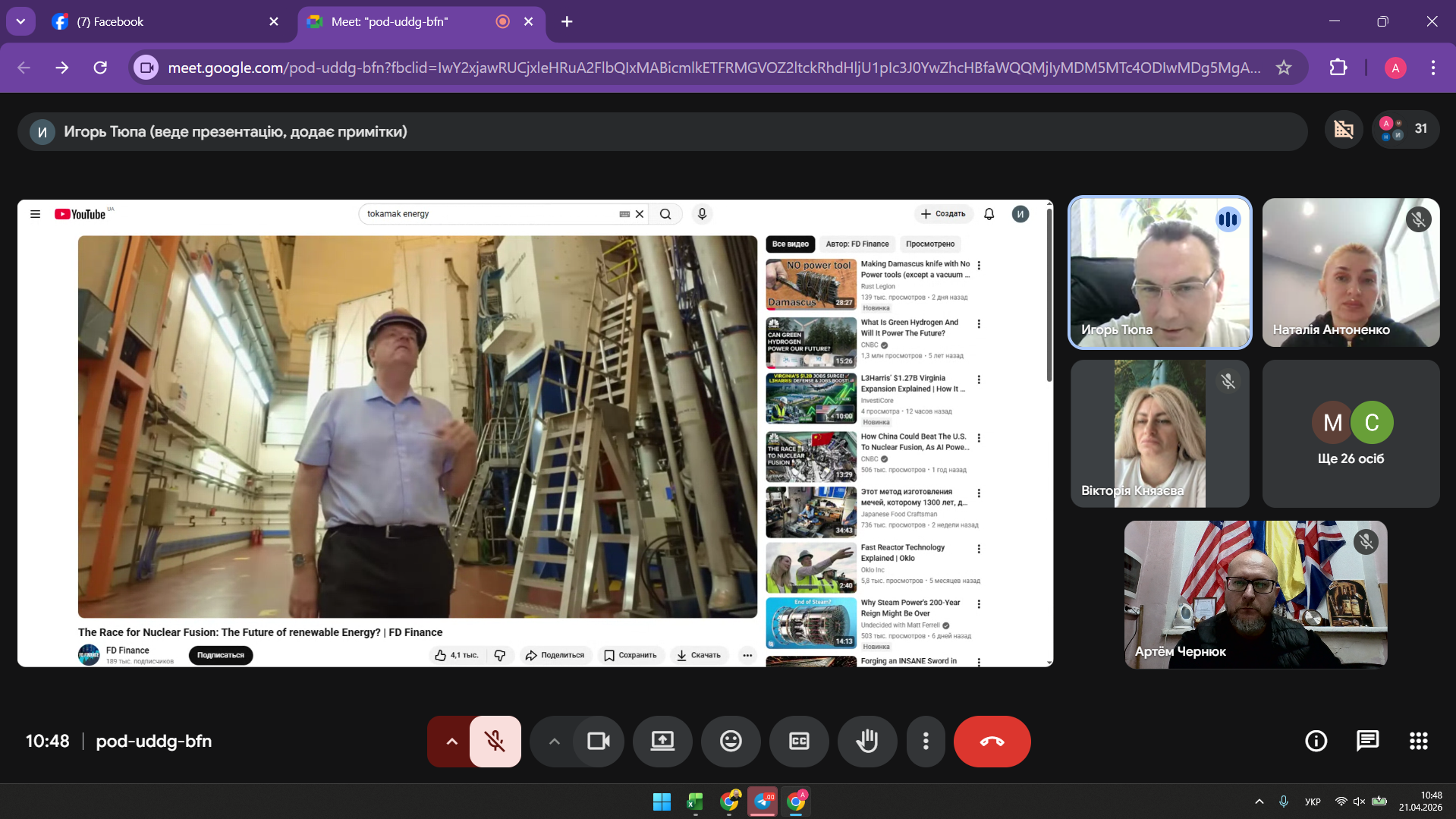Open the tab search dropdown in Chrome
The height and width of the screenshot is (819, 1456).
pyautogui.click(x=20, y=22)
